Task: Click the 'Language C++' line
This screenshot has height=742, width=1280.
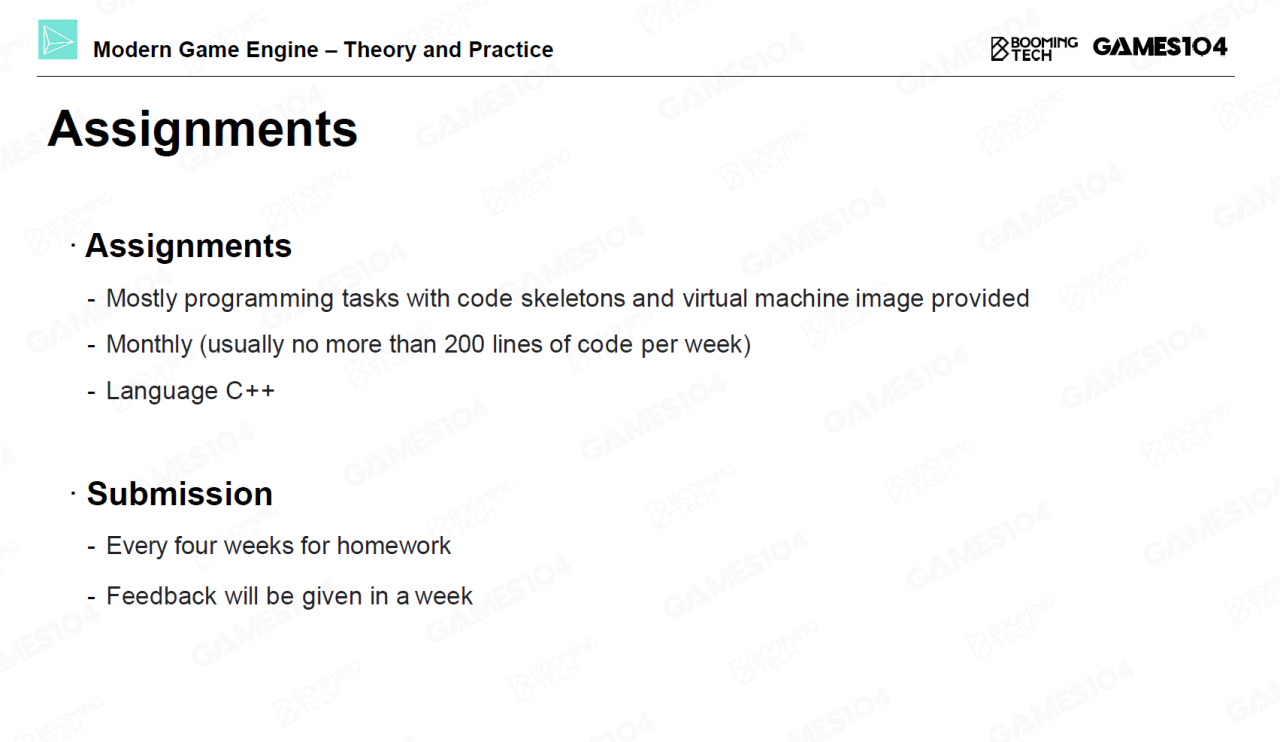Action: click(x=190, y=391)
